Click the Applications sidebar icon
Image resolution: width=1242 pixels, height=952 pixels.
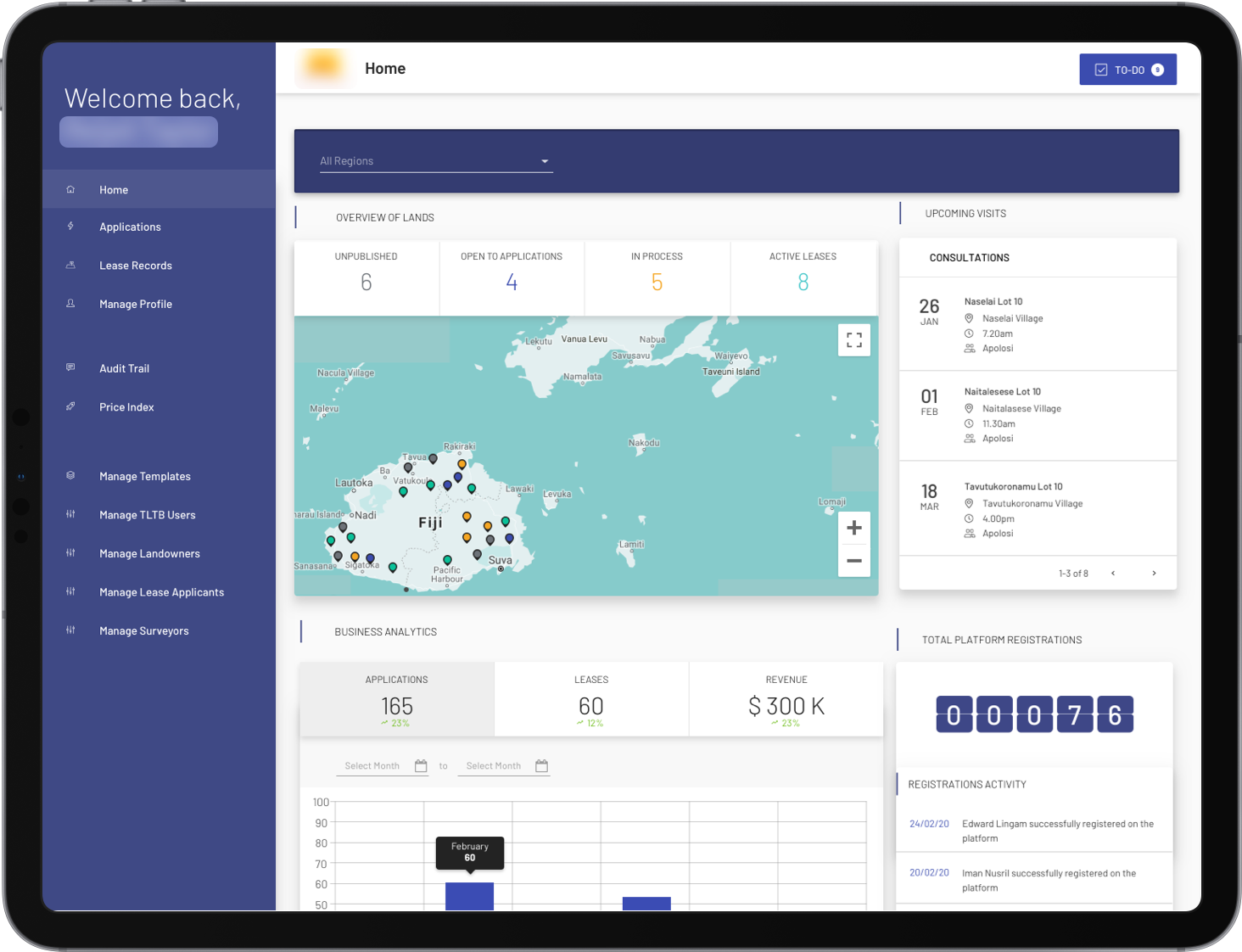click(70, 227)
